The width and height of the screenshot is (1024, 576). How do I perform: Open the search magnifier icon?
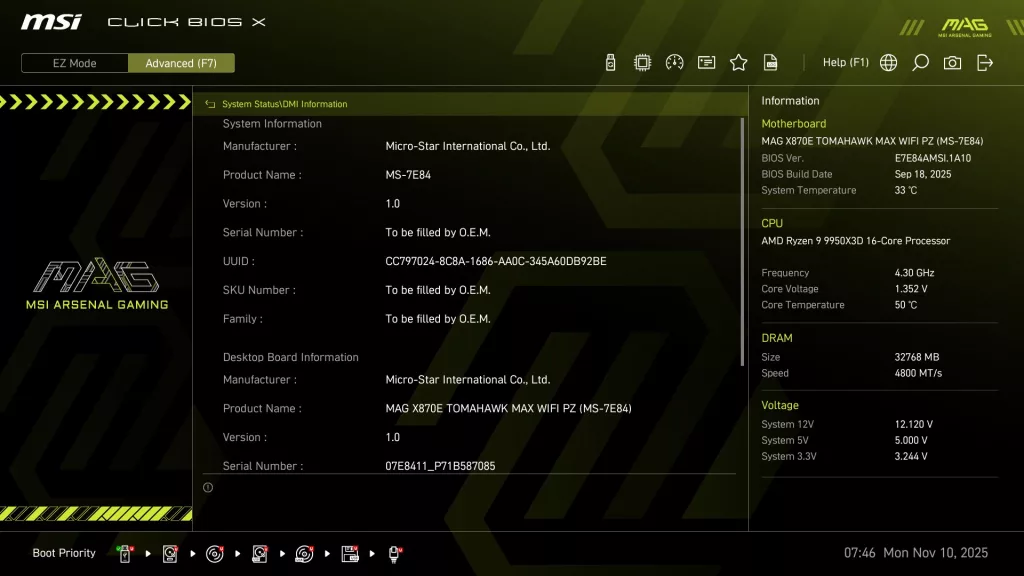(x=920, y=62)
